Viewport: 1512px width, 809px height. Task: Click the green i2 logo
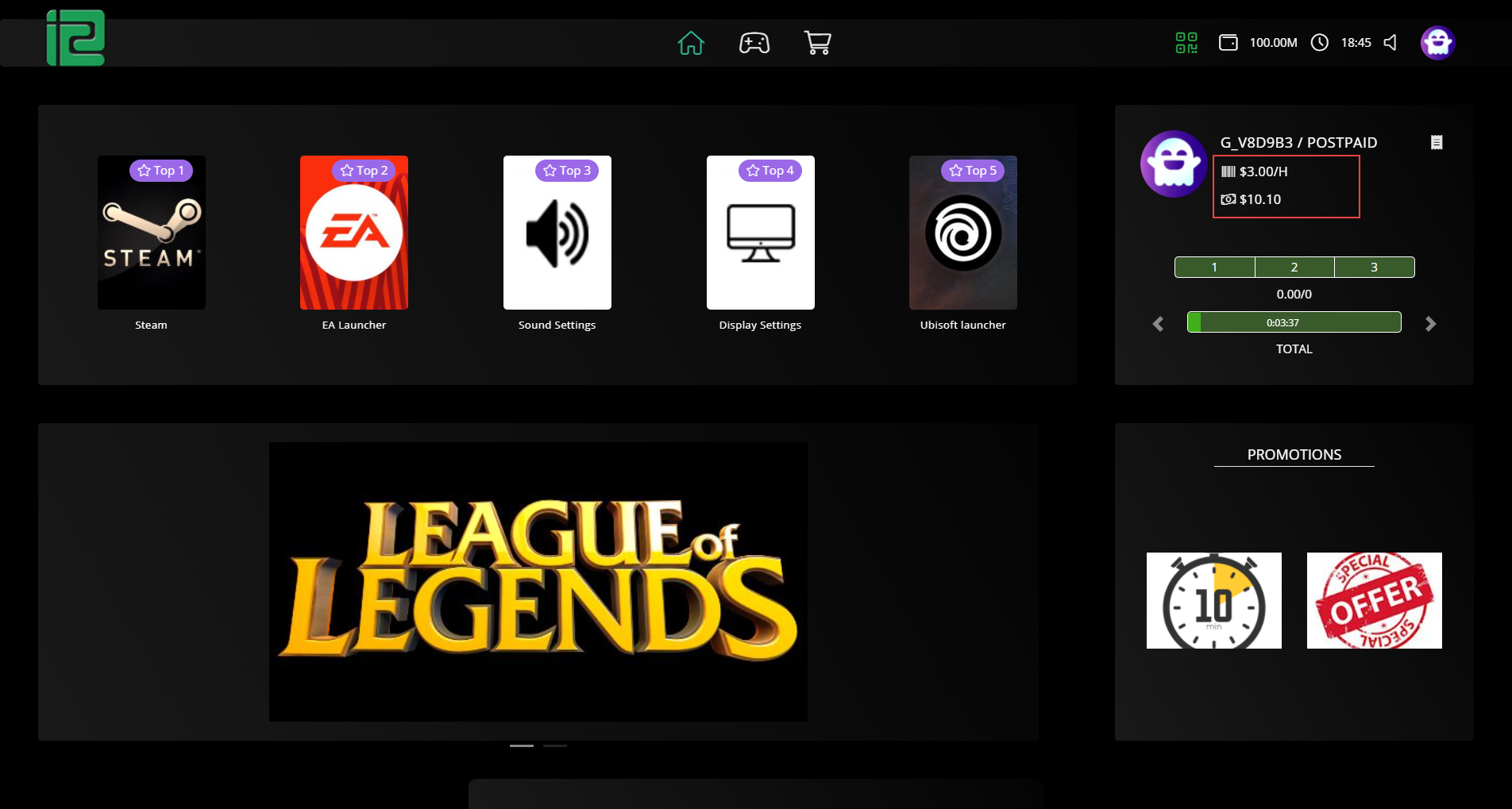point(75,38)
